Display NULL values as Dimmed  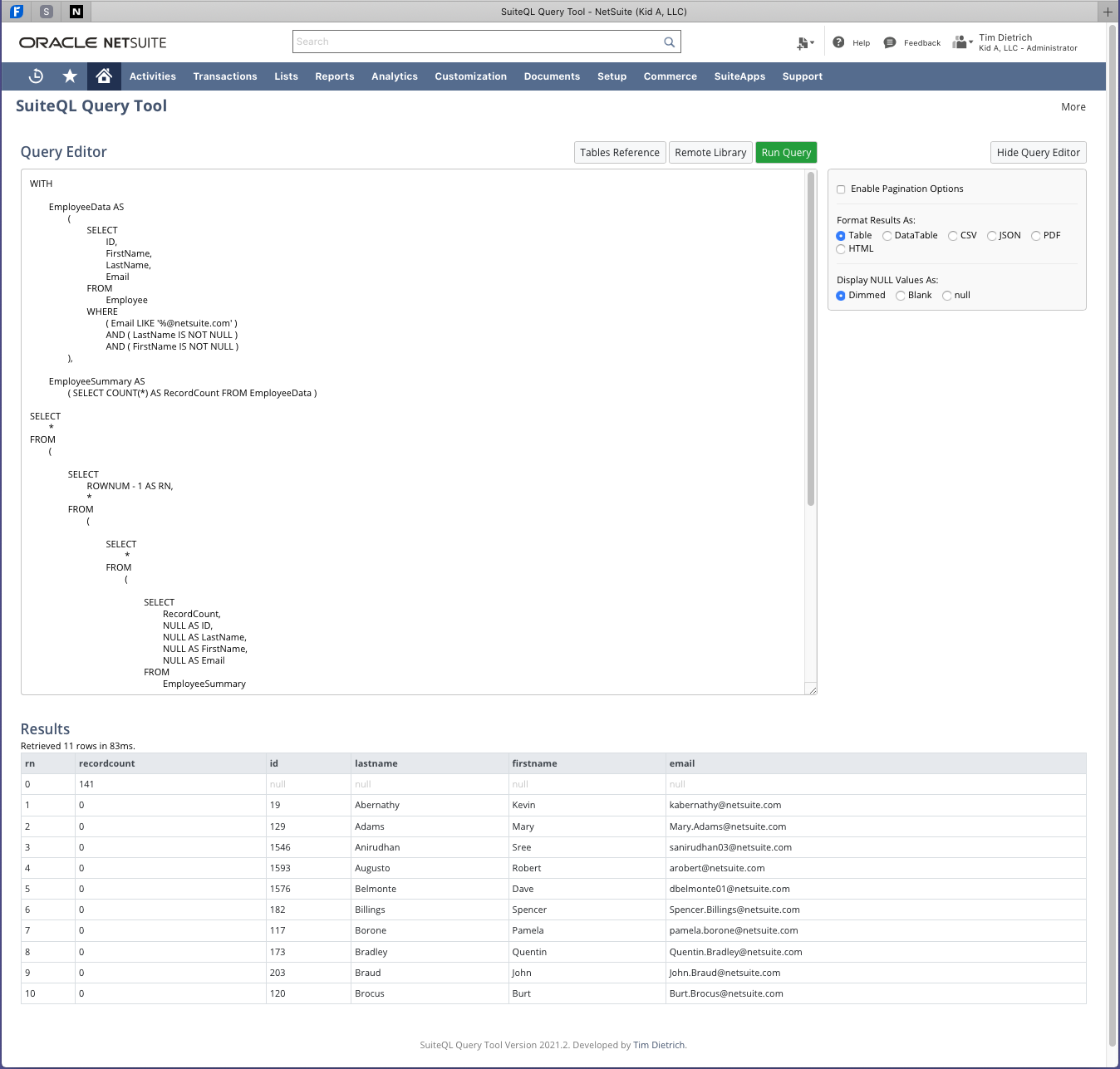click(x=841, y=296)
